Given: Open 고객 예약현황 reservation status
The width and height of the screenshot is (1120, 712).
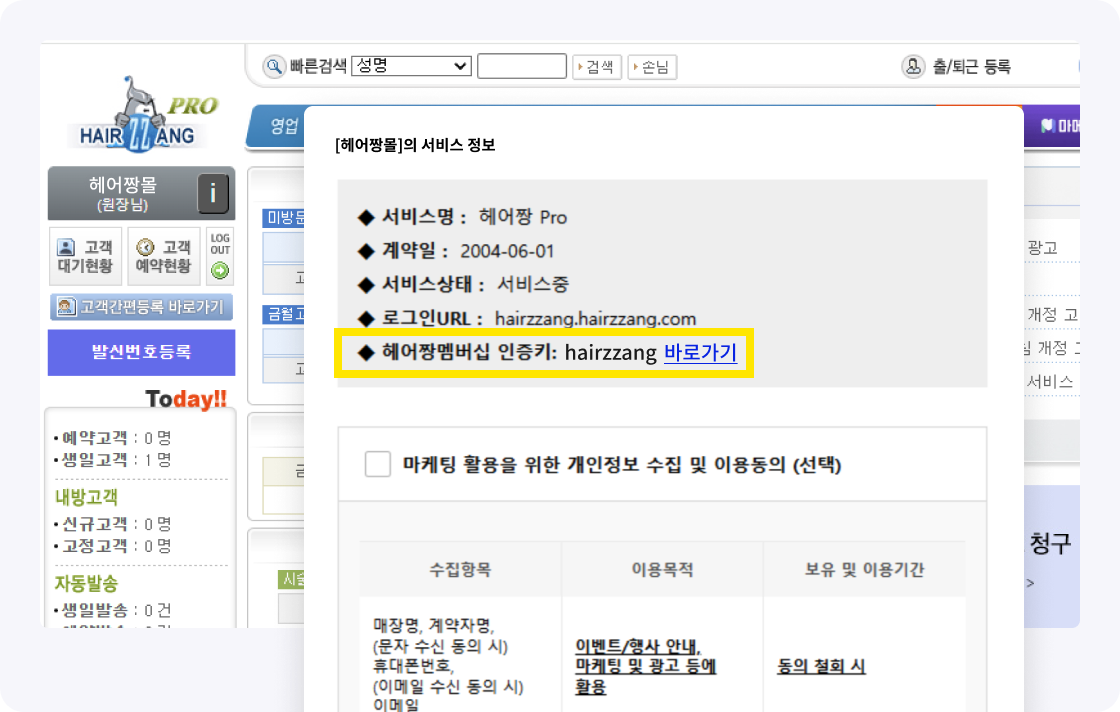Looking at the screenshot, I should click(x=164, y=256).
